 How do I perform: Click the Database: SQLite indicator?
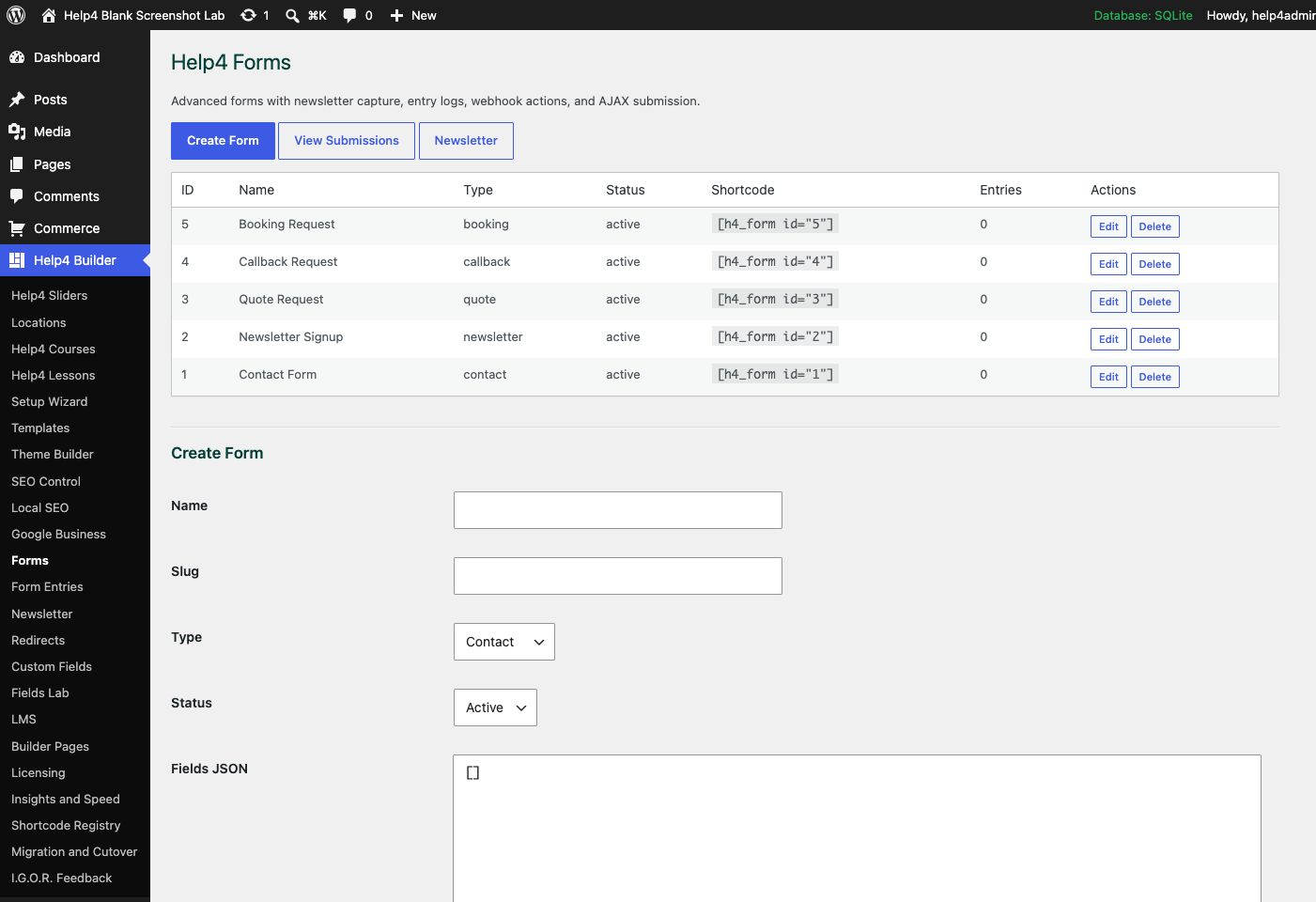[1143, 15]
